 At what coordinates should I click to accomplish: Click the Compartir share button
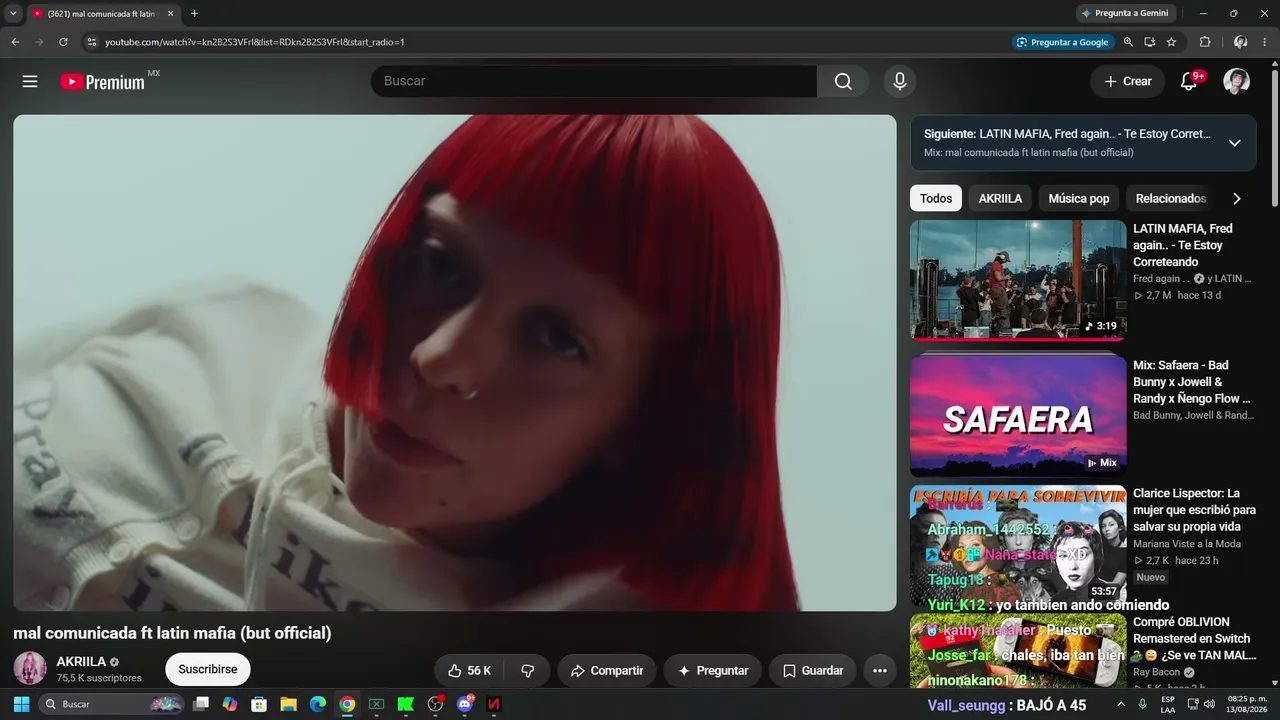tap(607, 671)
